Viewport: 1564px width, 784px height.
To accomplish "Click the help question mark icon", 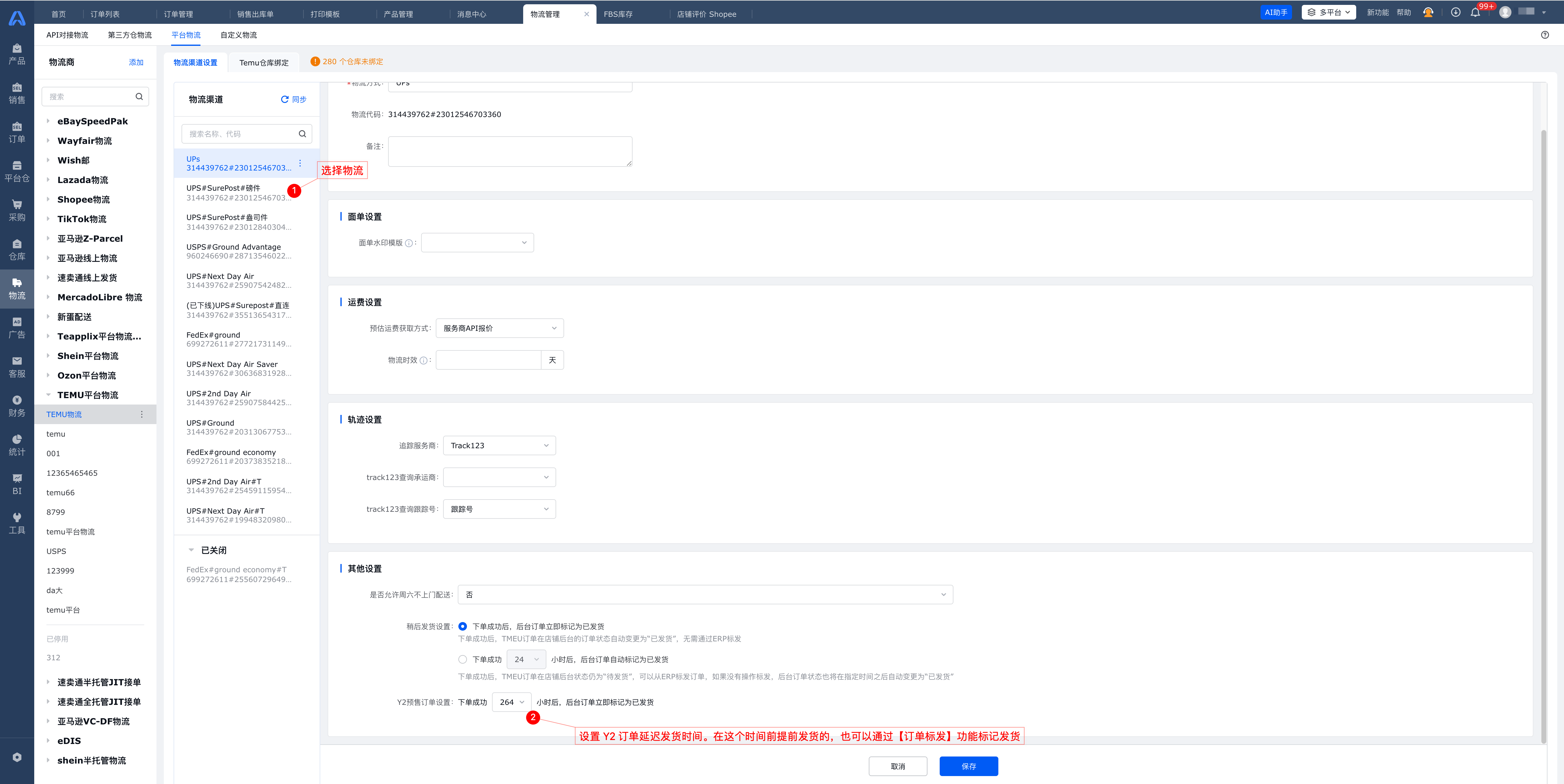I will click(1545, 35).
